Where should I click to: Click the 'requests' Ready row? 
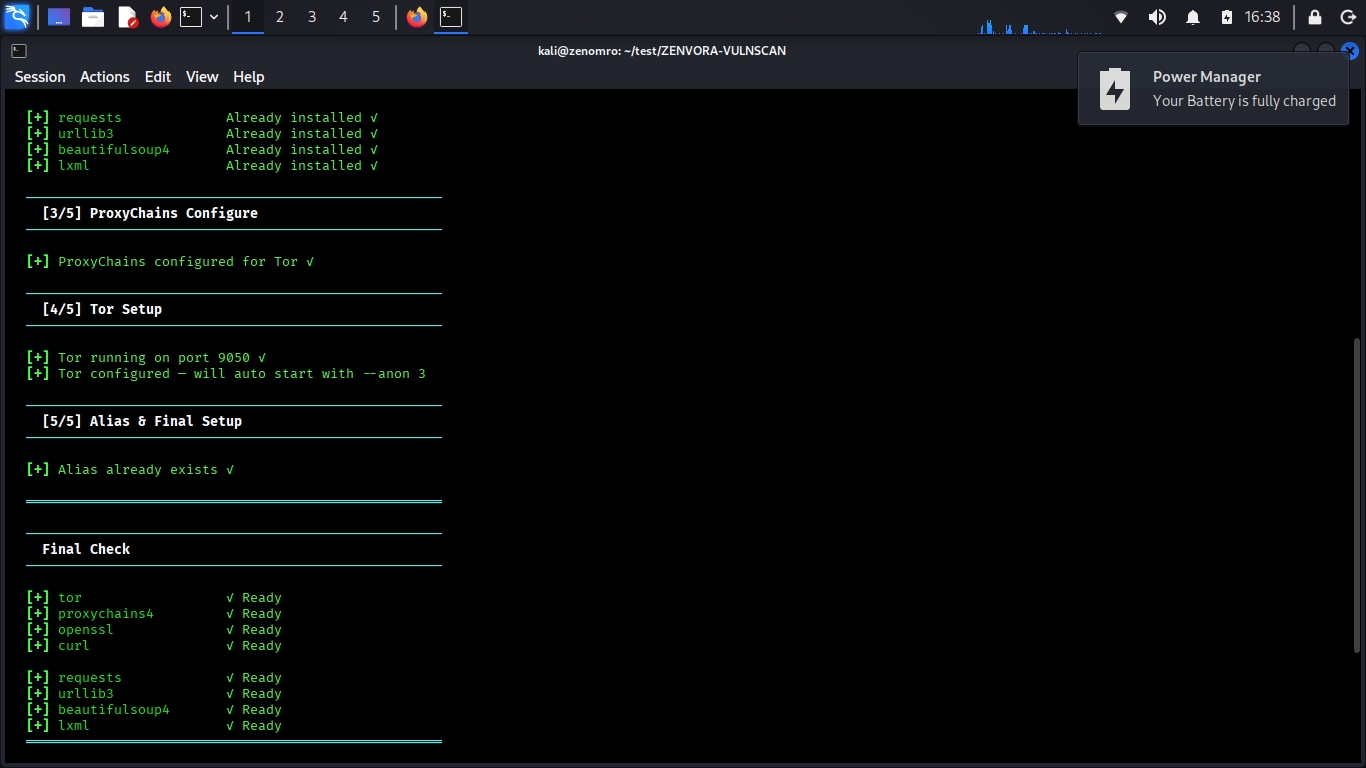click(154, 677)
